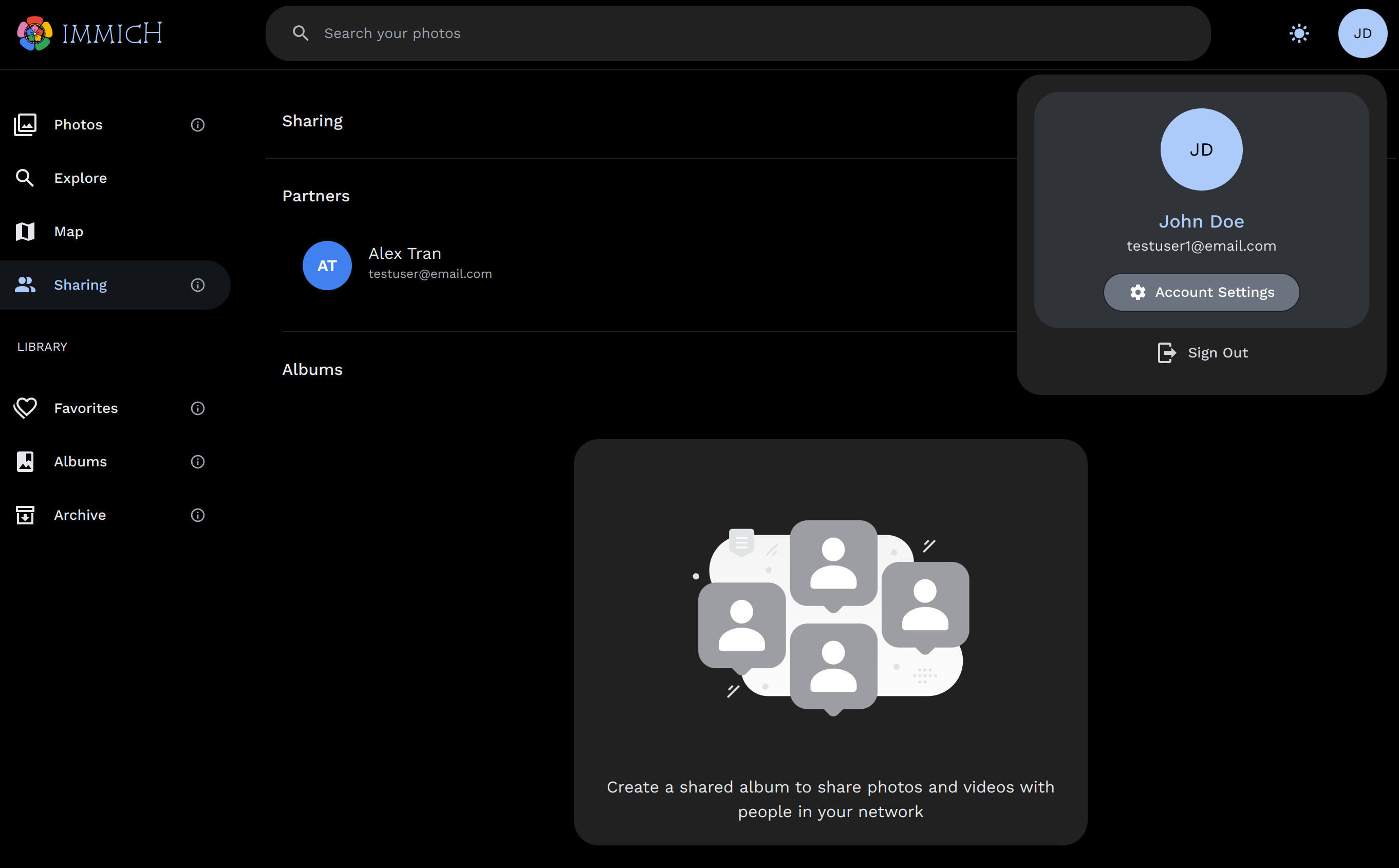Toggle light/dark theme sun icon

[x=1298, y=33]
